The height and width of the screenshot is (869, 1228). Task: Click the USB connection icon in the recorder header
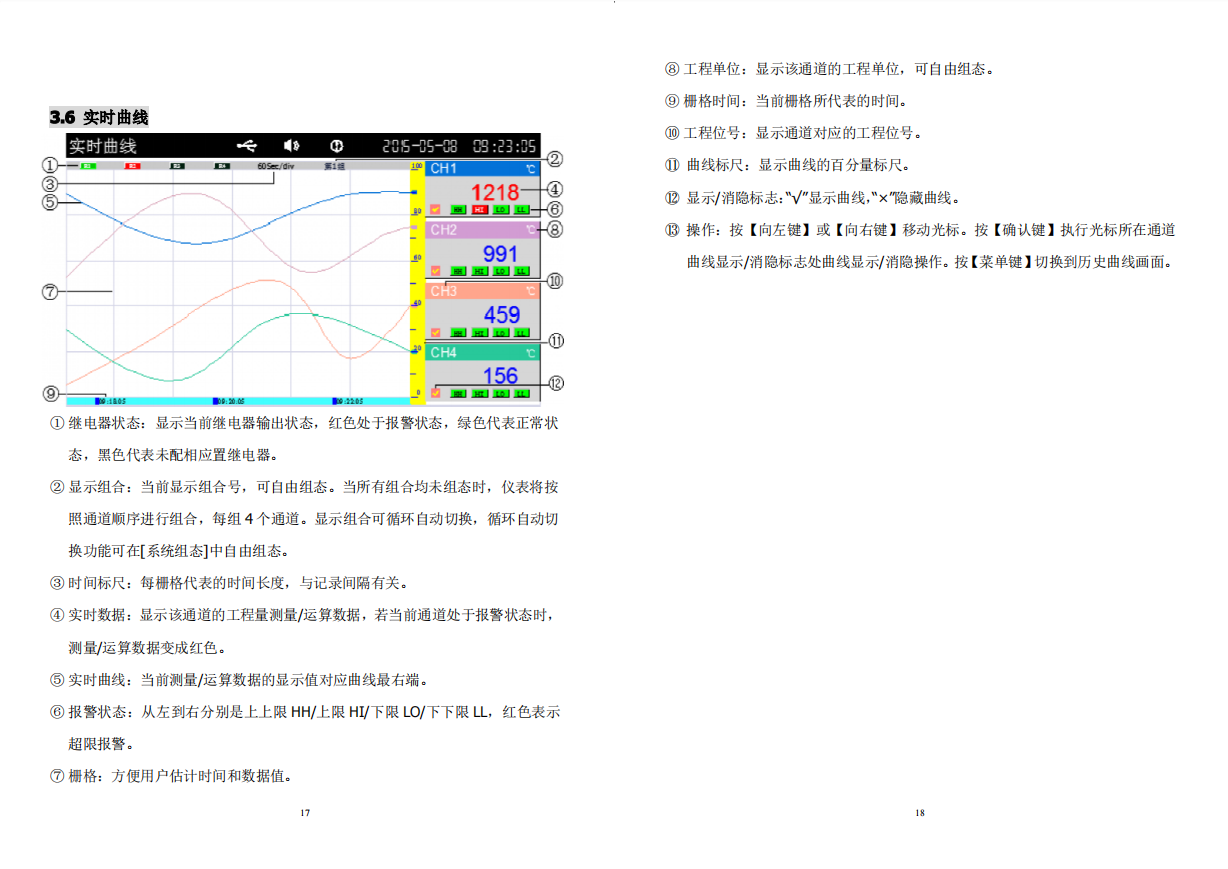(247, 145)
